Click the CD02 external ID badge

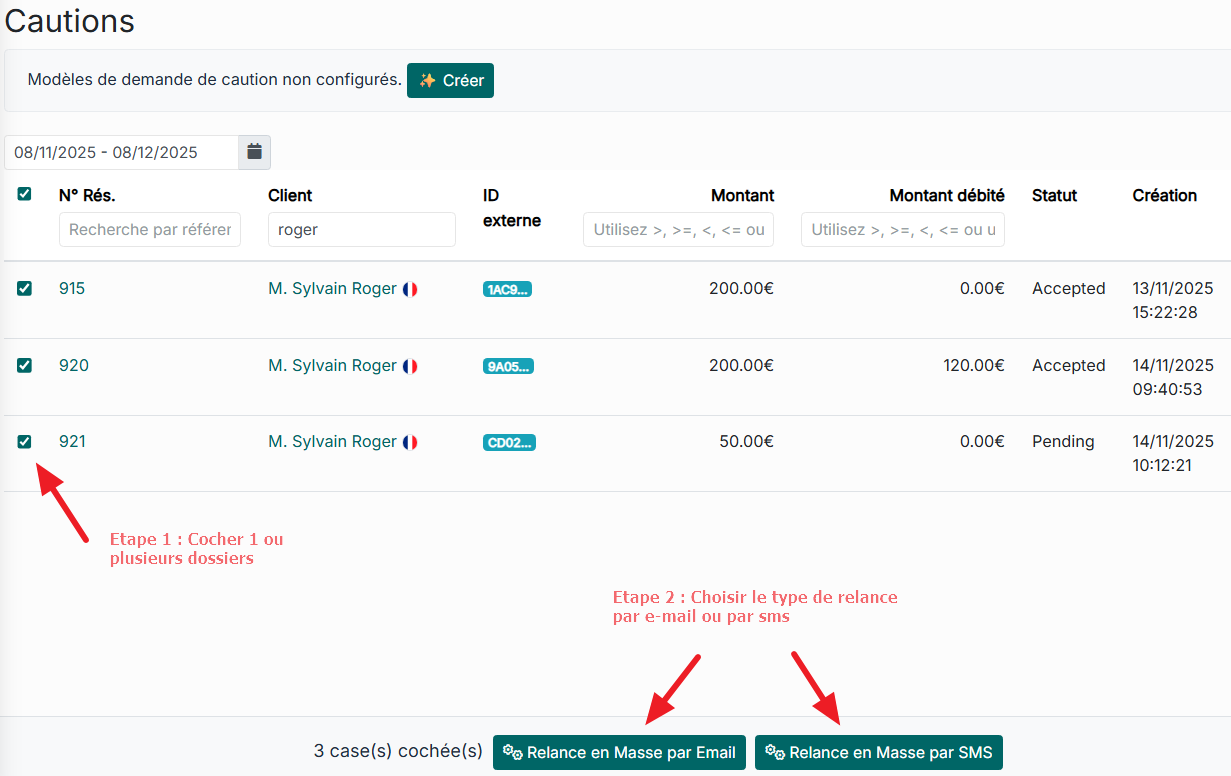click(509, 443)
